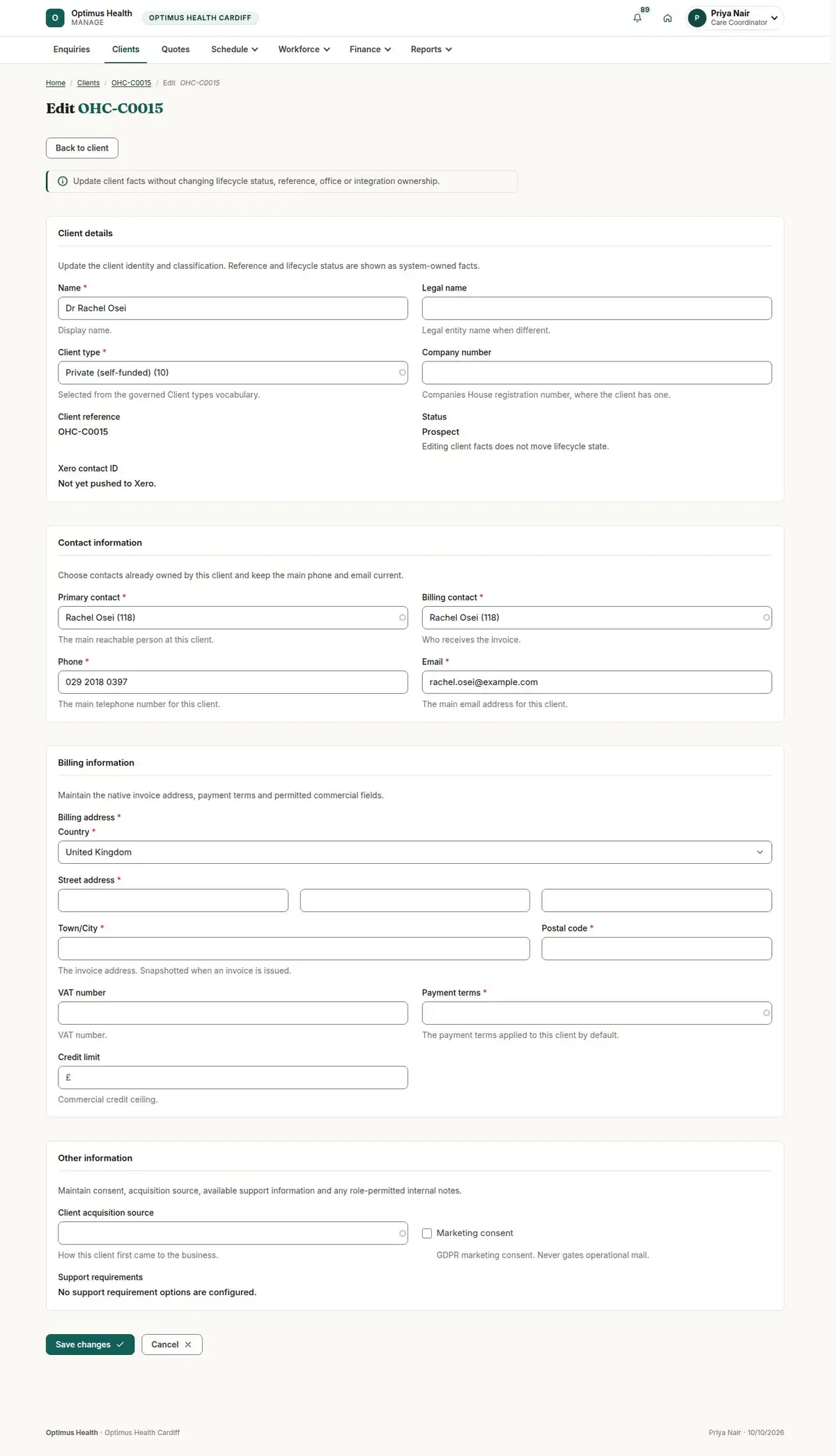This screenshot has width=836, height=1456.
Task: Click the home icon in header
Action: pyautogui.click(x=667, y=18)
